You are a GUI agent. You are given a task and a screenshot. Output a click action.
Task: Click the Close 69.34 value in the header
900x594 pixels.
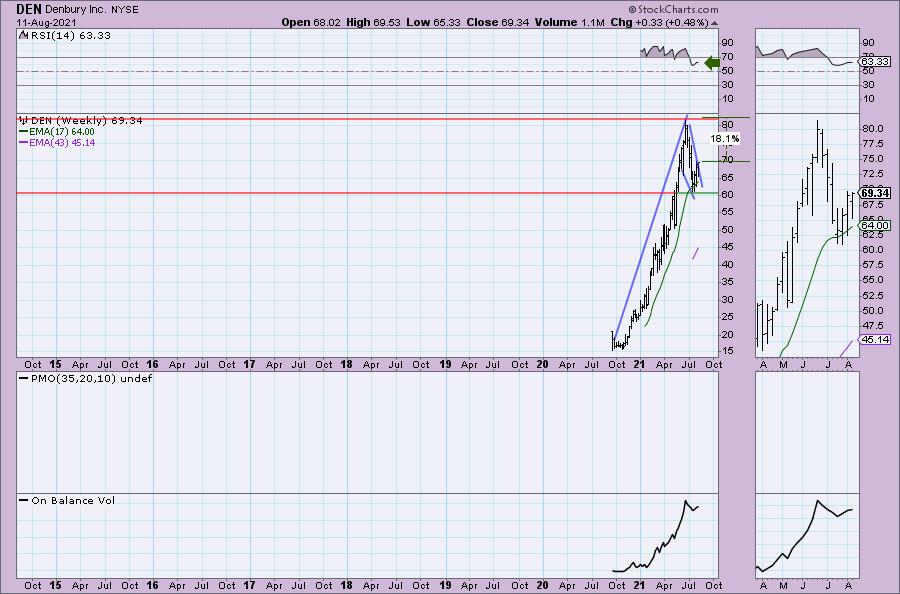[498, 22]
